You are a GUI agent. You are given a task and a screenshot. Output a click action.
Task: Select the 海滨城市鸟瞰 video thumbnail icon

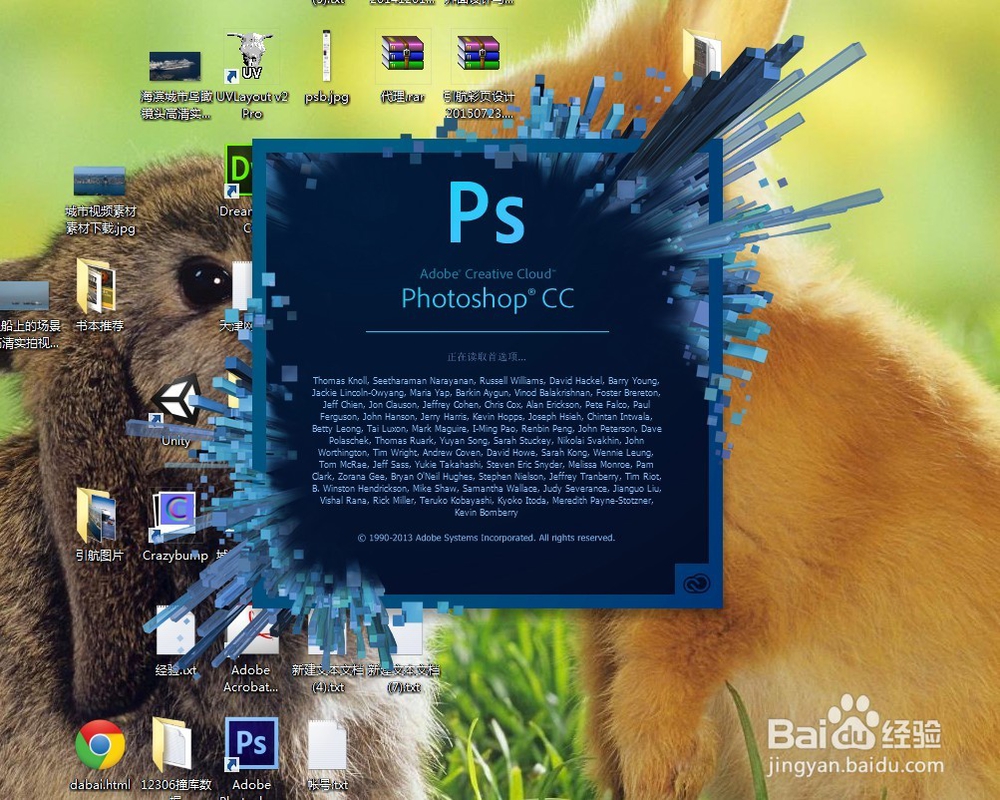pyautogui.click(x=175, y=66)
